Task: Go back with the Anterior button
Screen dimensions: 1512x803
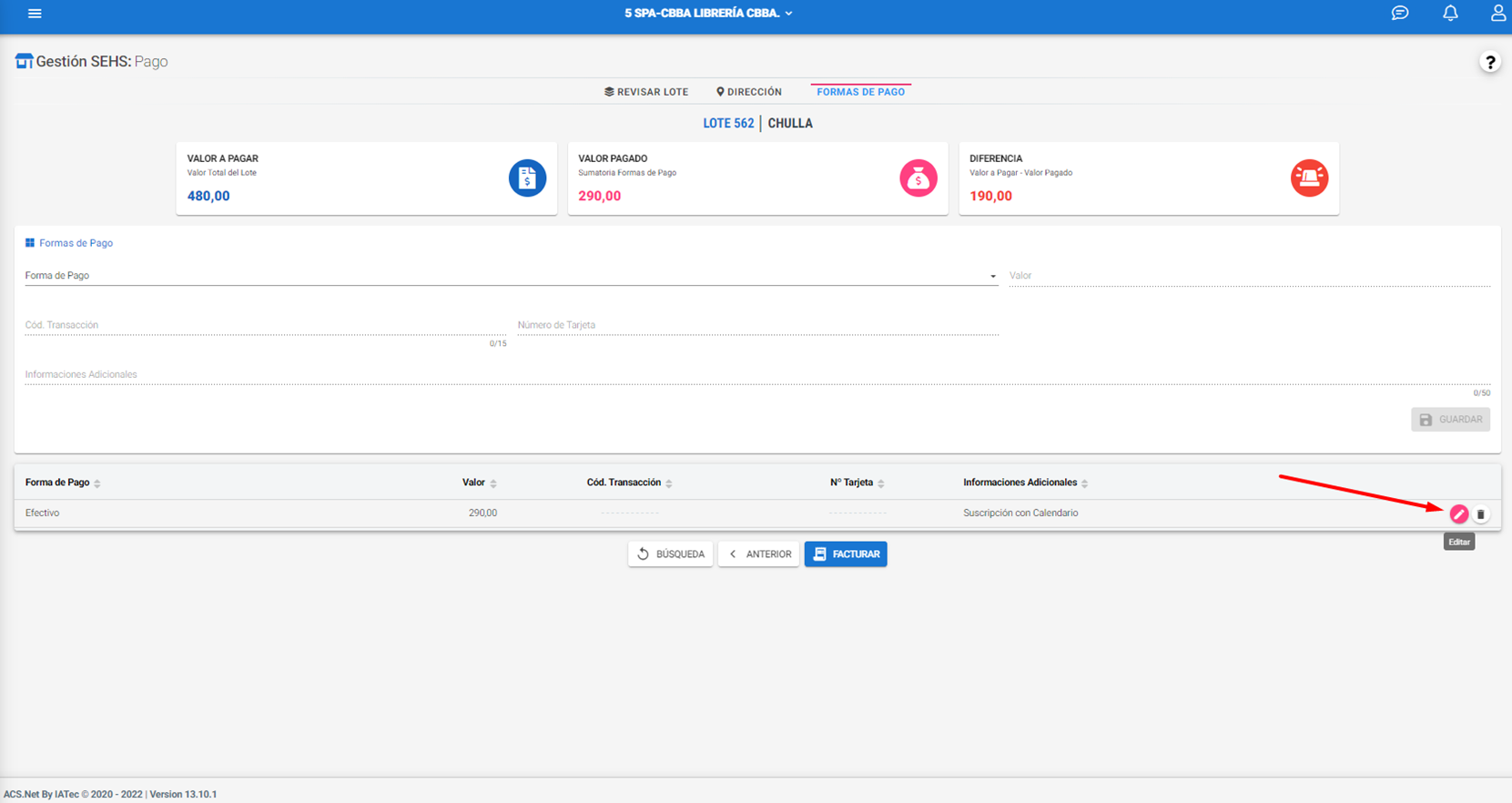Action: [758, 554]
